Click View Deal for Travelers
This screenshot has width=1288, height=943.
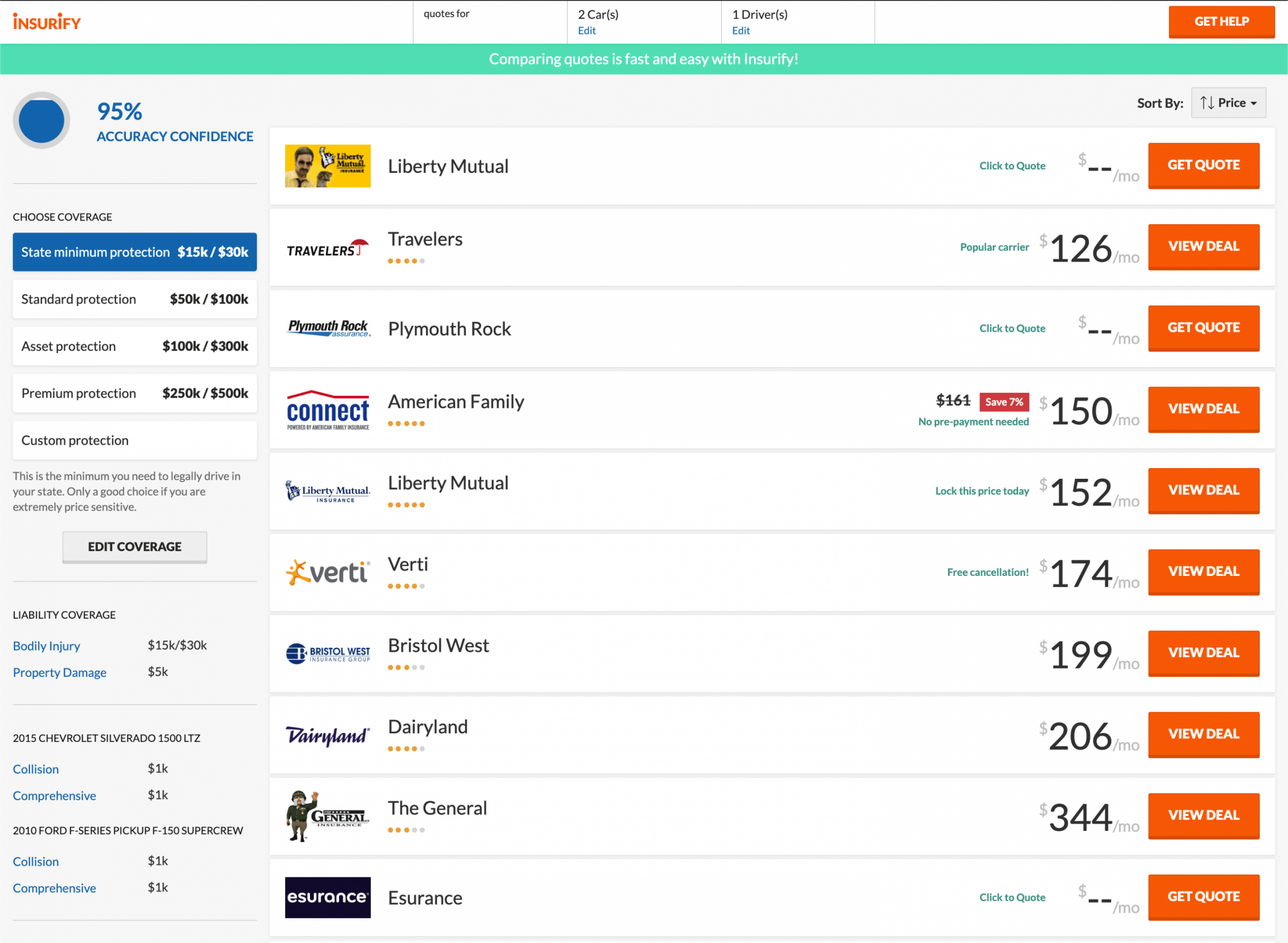point(1203,246)
